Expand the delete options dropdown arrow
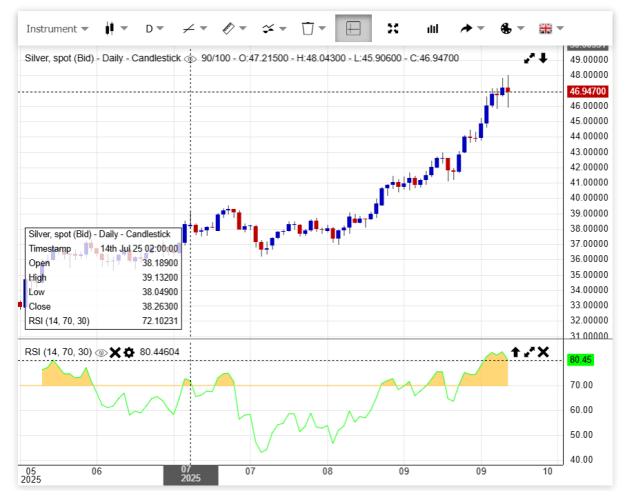 [x=322, y=28]
